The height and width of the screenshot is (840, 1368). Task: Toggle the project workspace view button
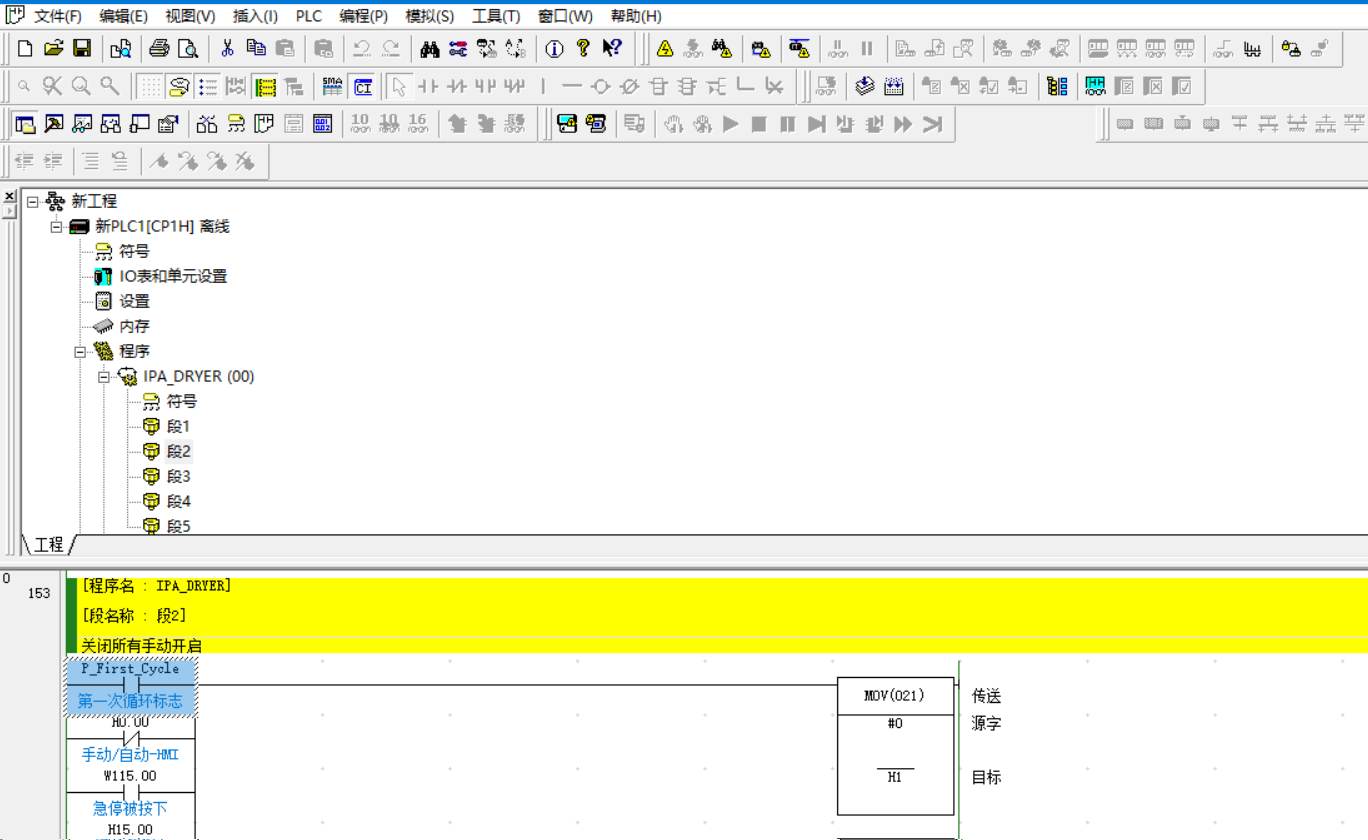25,124
